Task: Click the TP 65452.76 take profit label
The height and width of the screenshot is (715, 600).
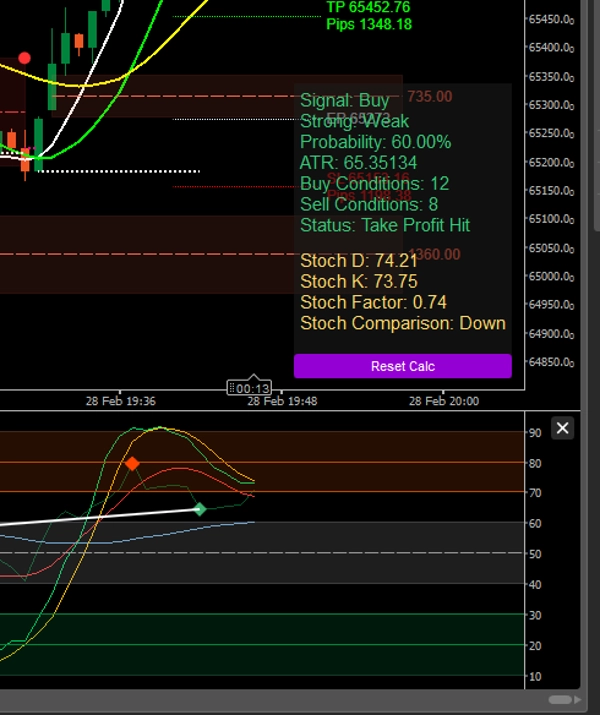Action: click(x=368, y=7)
